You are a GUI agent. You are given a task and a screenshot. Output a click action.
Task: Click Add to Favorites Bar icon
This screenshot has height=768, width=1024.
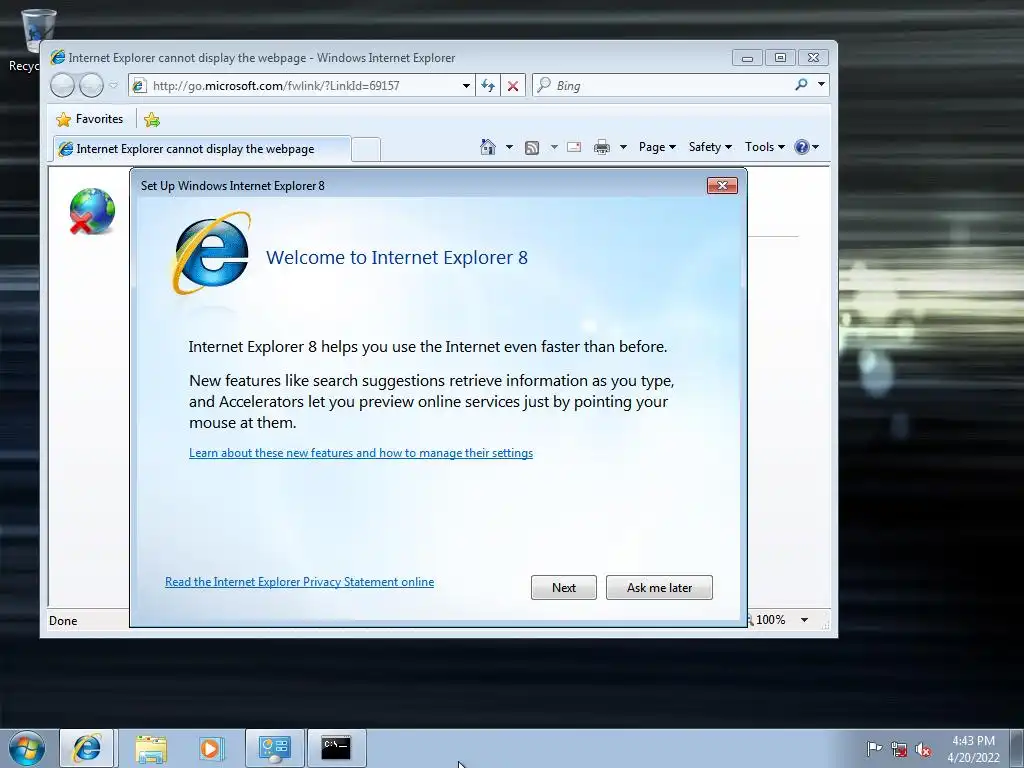[x=152, y=120]
